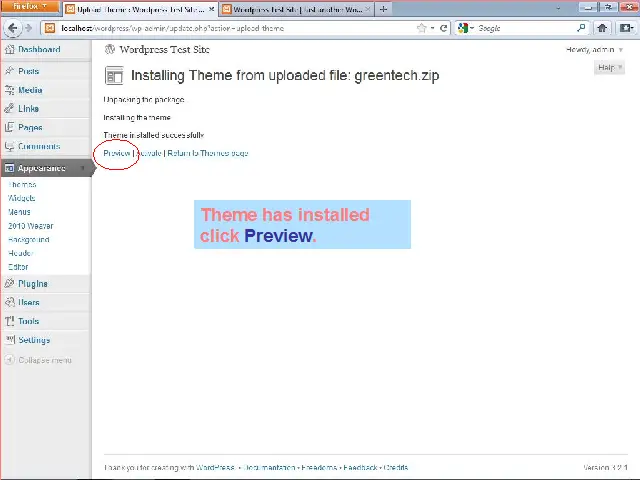
Task: Click the Activate theme link
Action: (149, 153)
